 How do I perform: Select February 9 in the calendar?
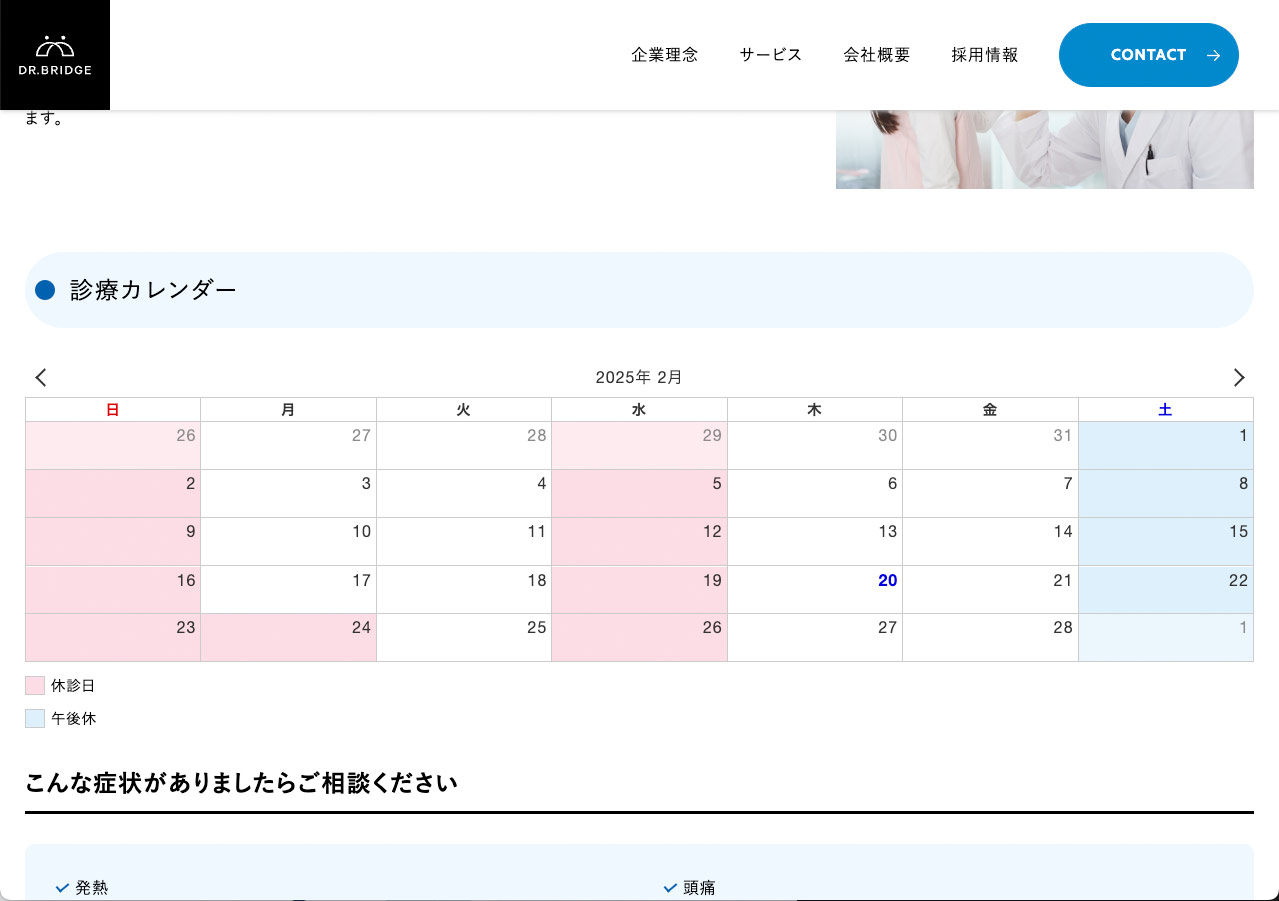pyautogui.click(x=113, y=542)
